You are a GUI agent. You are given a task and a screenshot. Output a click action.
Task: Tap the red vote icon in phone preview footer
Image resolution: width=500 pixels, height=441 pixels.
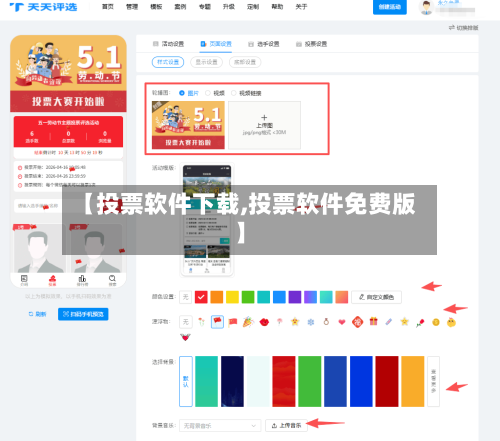(52, 280)
